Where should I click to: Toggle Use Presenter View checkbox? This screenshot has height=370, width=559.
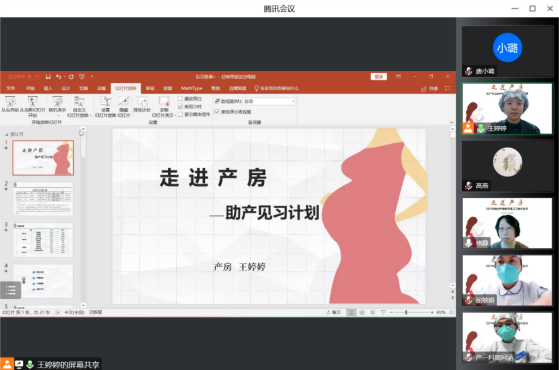217,112
